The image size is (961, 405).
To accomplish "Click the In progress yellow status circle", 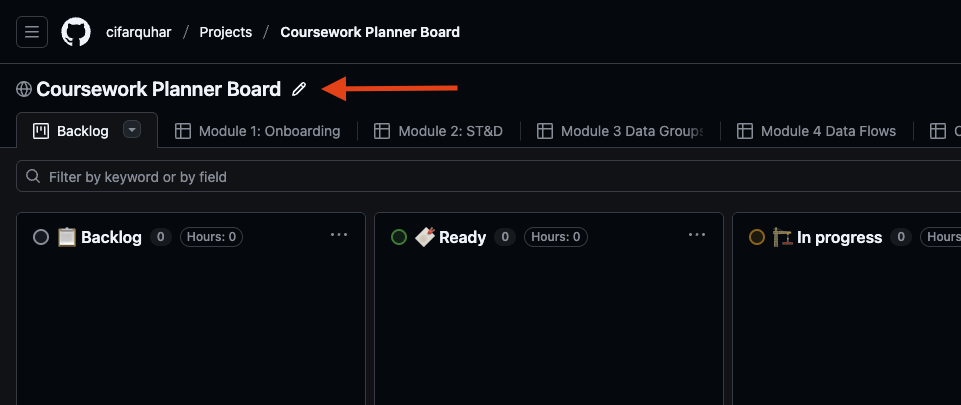I will 757,237.
